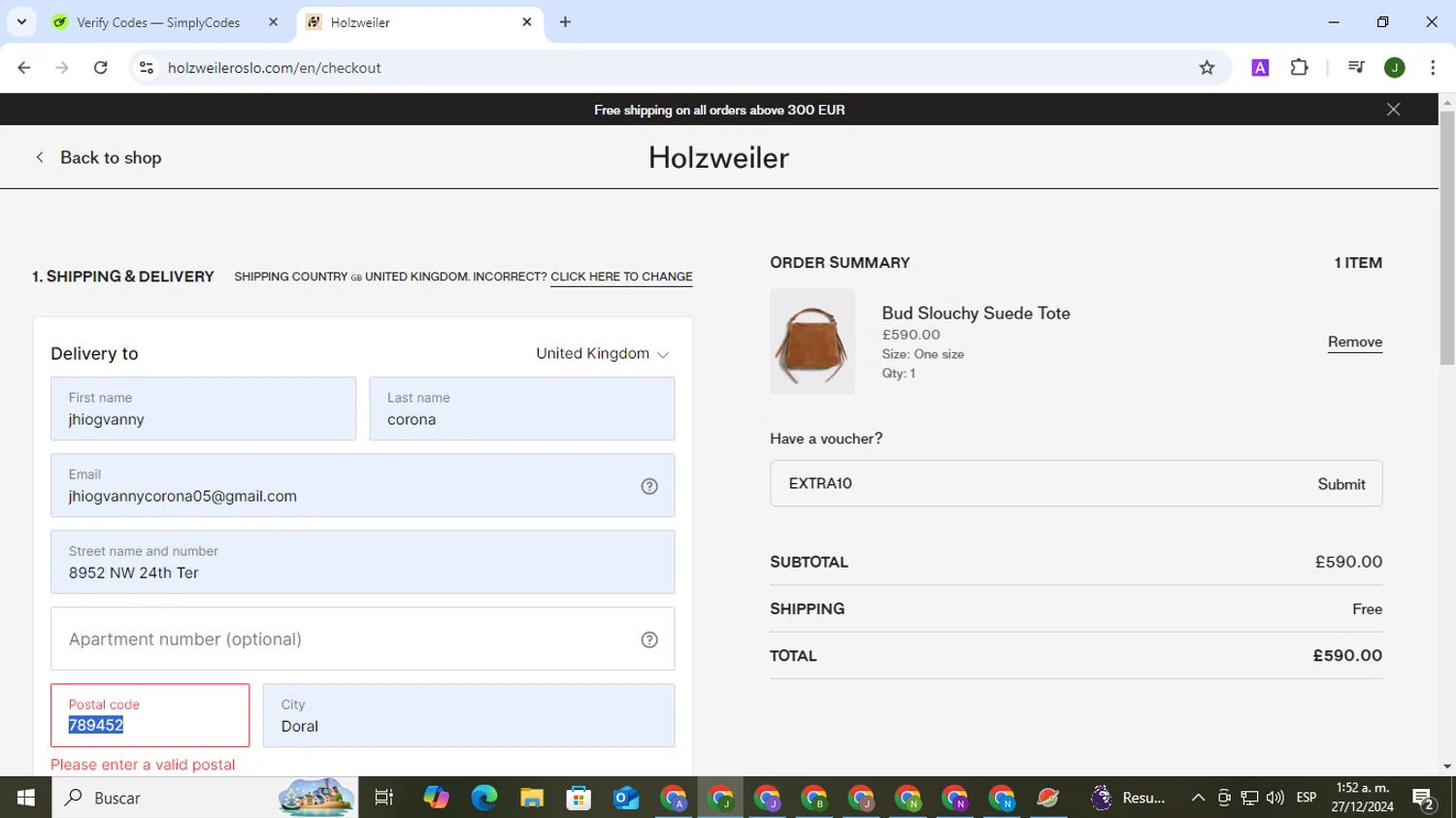The image size is (1456, 818).
Task: Click the Holzweiler logo heading
Action: 718,157
